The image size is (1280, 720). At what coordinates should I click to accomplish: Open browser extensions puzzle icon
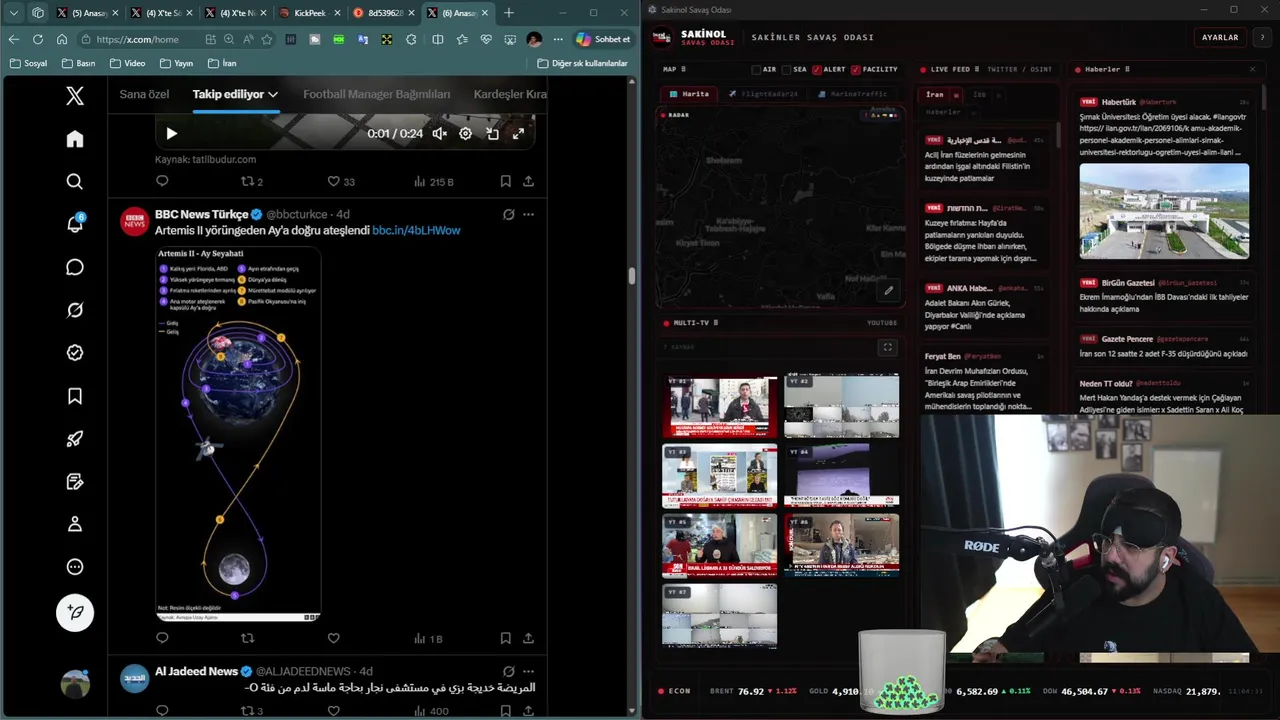tap(411, 39)
